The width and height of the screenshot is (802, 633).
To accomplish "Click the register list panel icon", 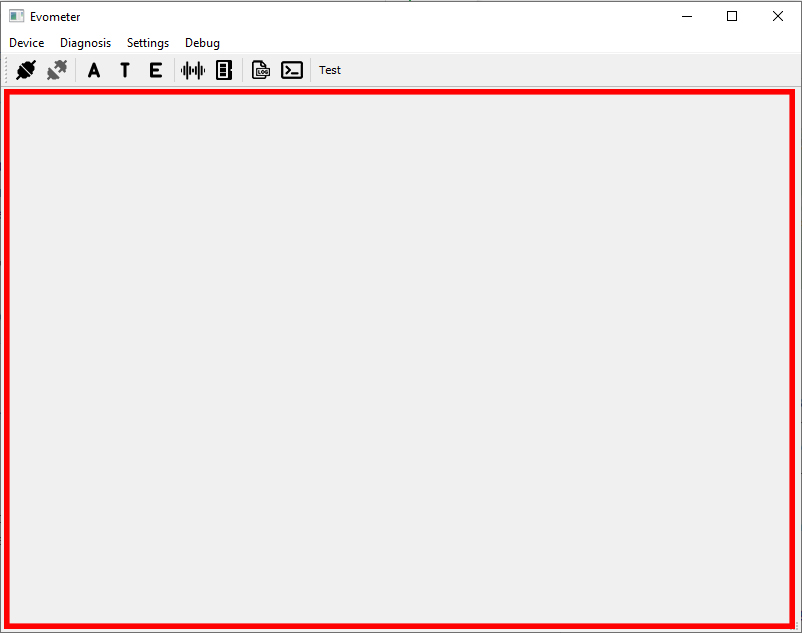I will click(224, 70).
